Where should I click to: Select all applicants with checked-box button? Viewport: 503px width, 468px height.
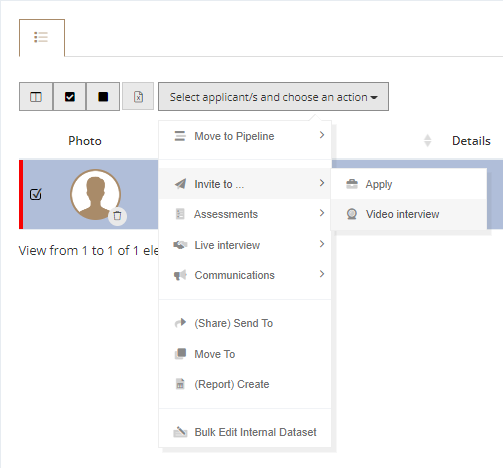69,97
